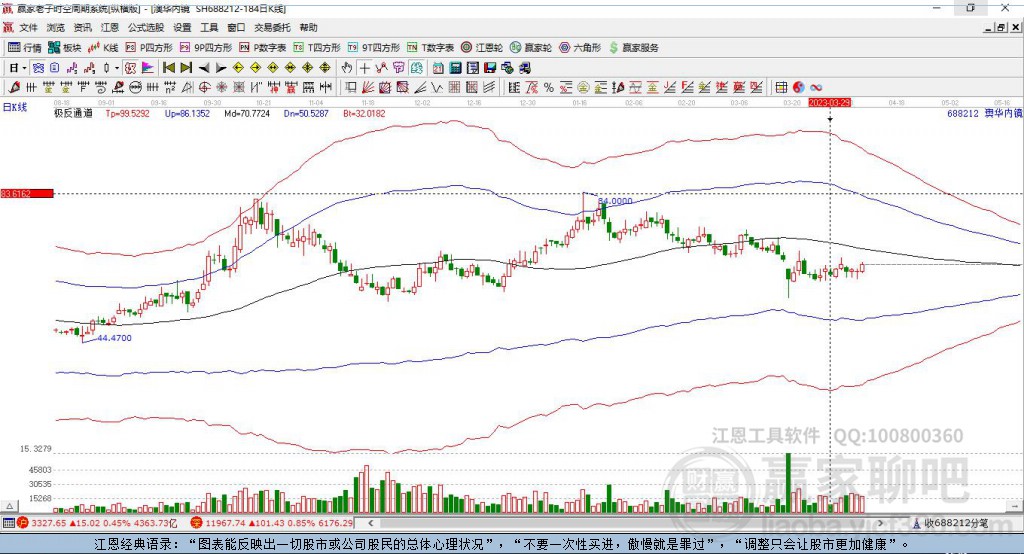Viewport: 1024px width, 554px height.
Task: Jump to first bar icon
Action: [x=168, y=68]
